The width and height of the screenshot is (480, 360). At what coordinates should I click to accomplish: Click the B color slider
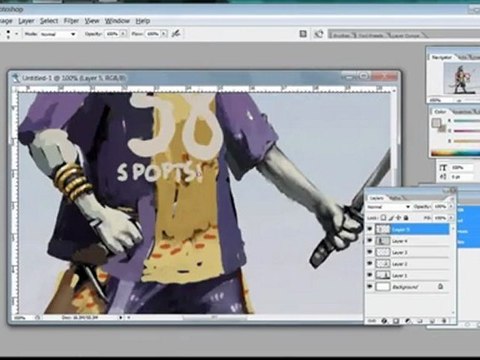click(x=467, y=141)
